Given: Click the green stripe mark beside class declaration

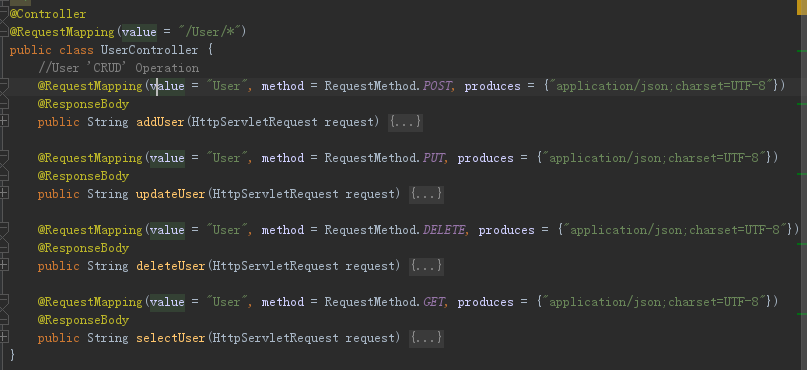Looking at the screenshot, I should tap(801, 51).
